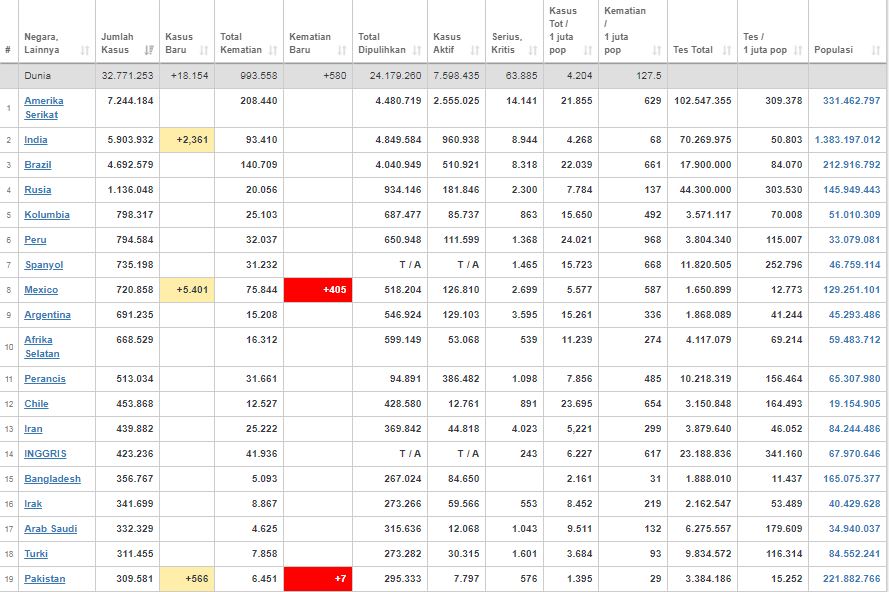Select Mexico new deaths cell +405
This screenshot has height=592, width=889.
[318, 290]
